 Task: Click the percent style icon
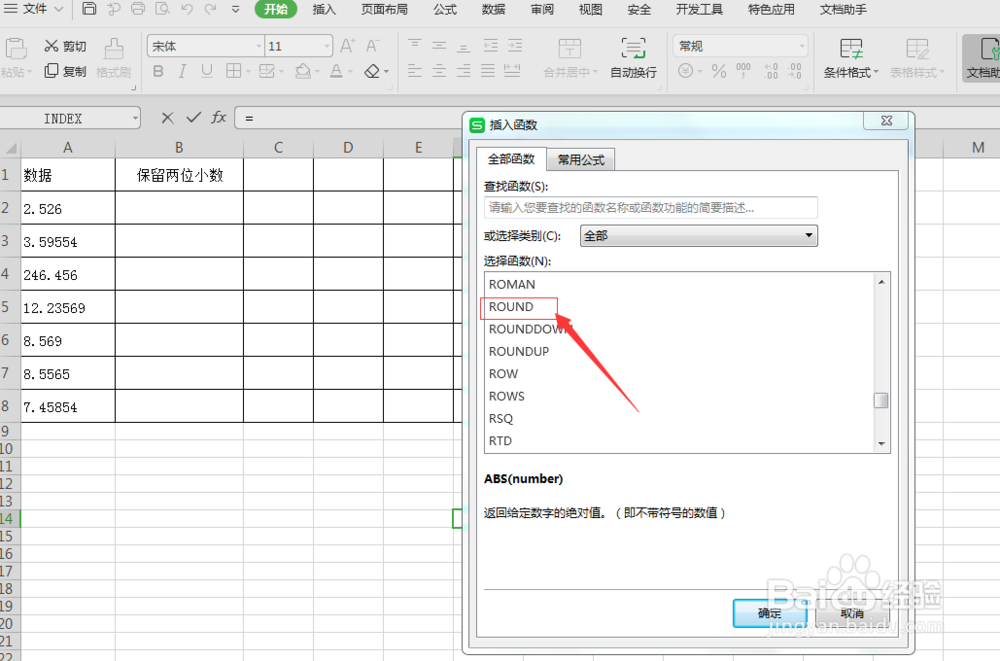pyautogui.click(x=719, y=71)
